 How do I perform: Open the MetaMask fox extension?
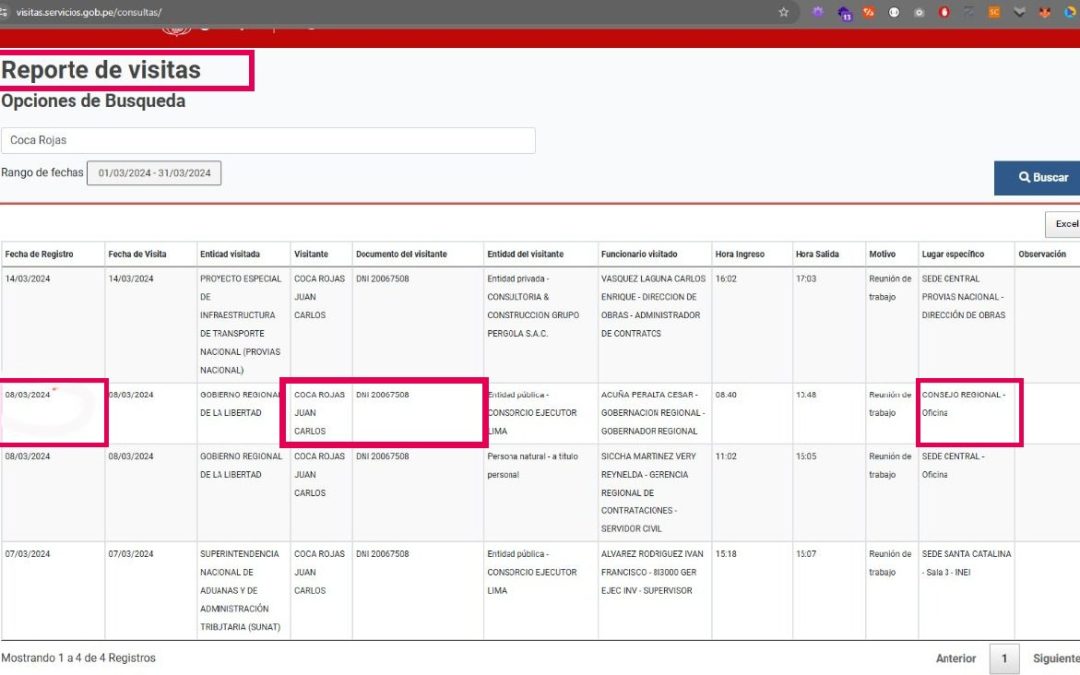pos(1044,12)
